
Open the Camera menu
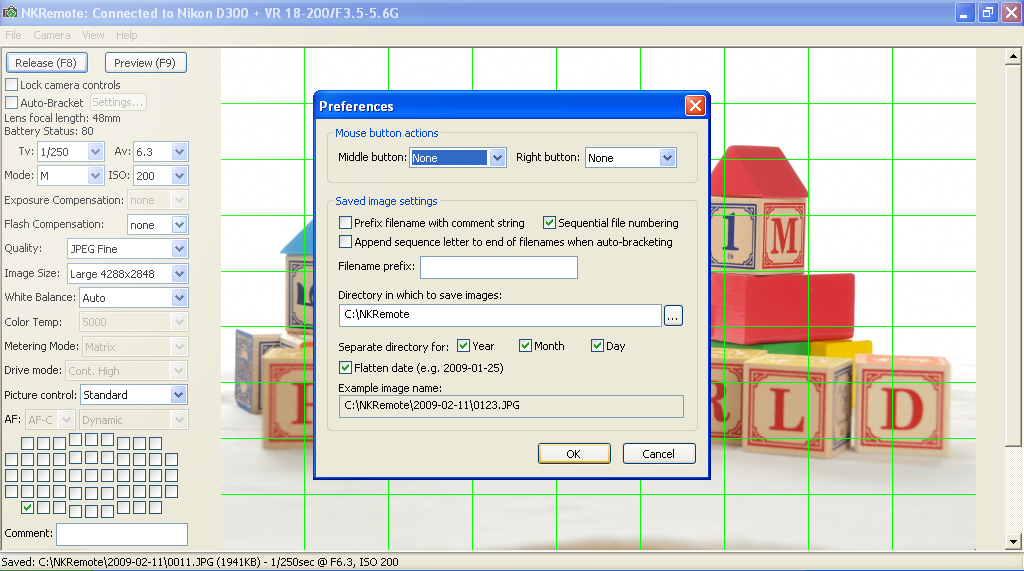(x=52, y=35)
